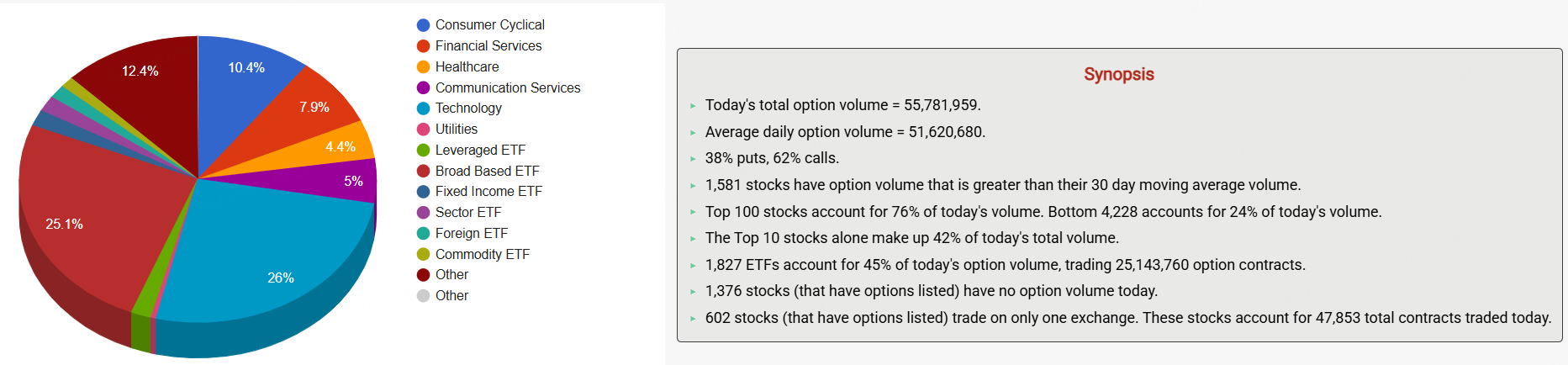Click the Synopsis heading
This screenshot has height=365, width=1568.
[1118, 74]
